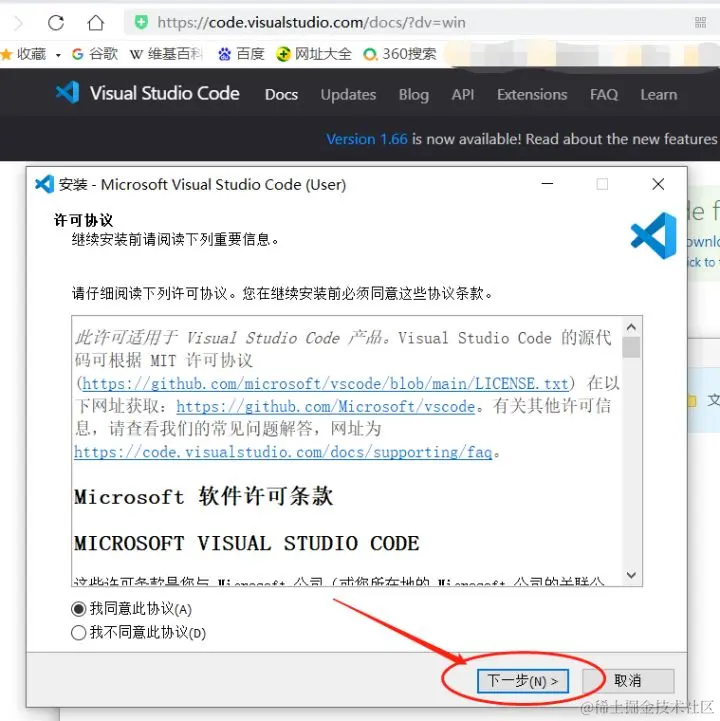Image resolution: width=720 pixels, height=721 pixels.
Task: Close the installer dialog with X
Action: point(658,184)
